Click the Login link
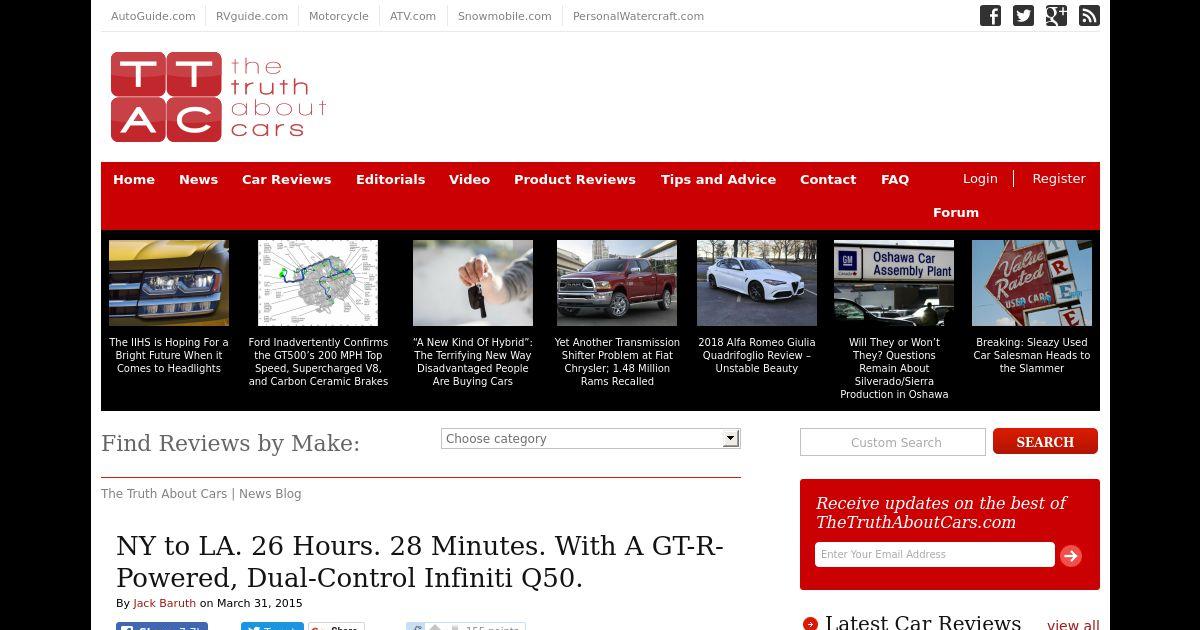1200x630 pixels. coord(980,178)
